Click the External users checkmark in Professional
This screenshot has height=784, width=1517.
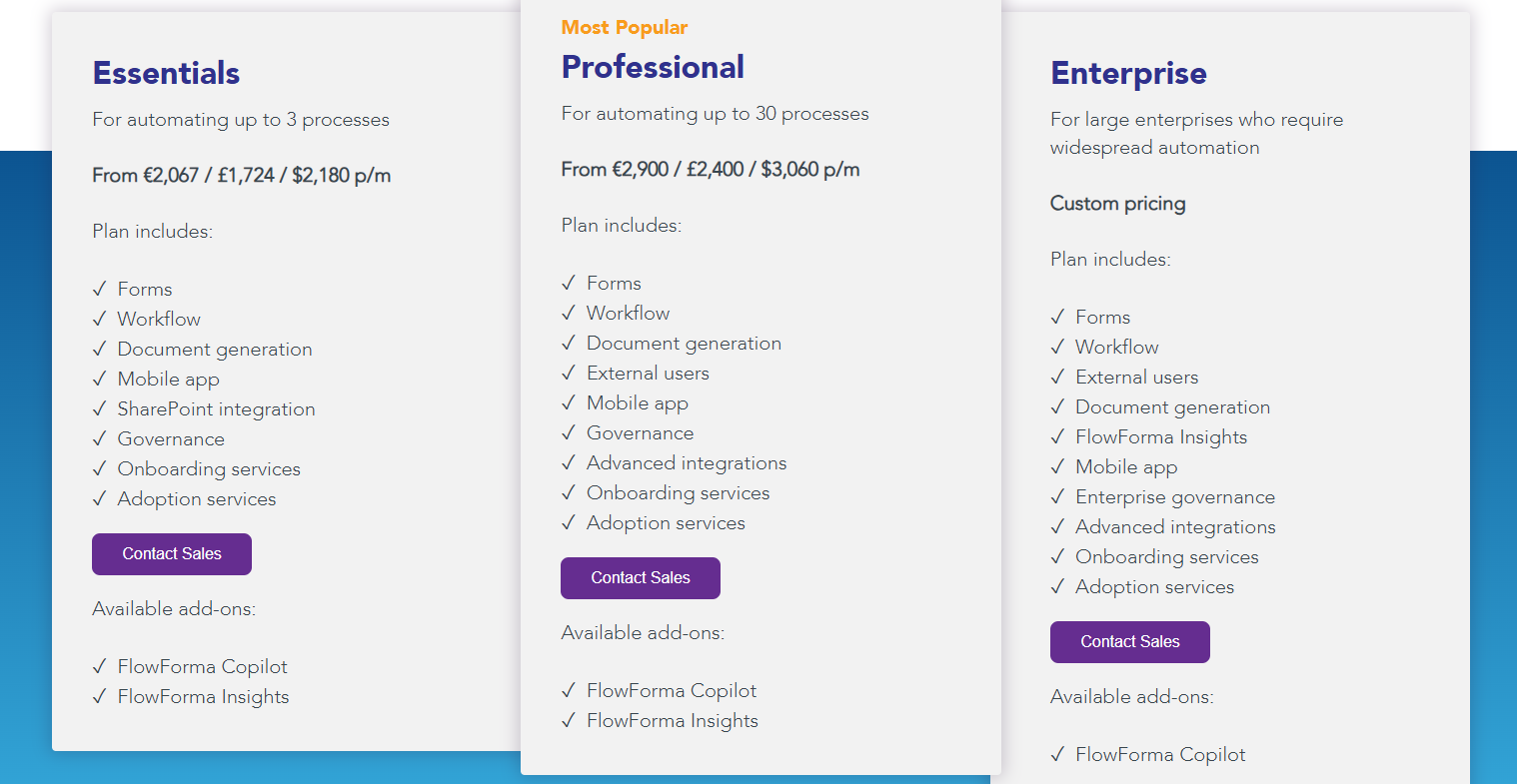click(x=568, y=373)
